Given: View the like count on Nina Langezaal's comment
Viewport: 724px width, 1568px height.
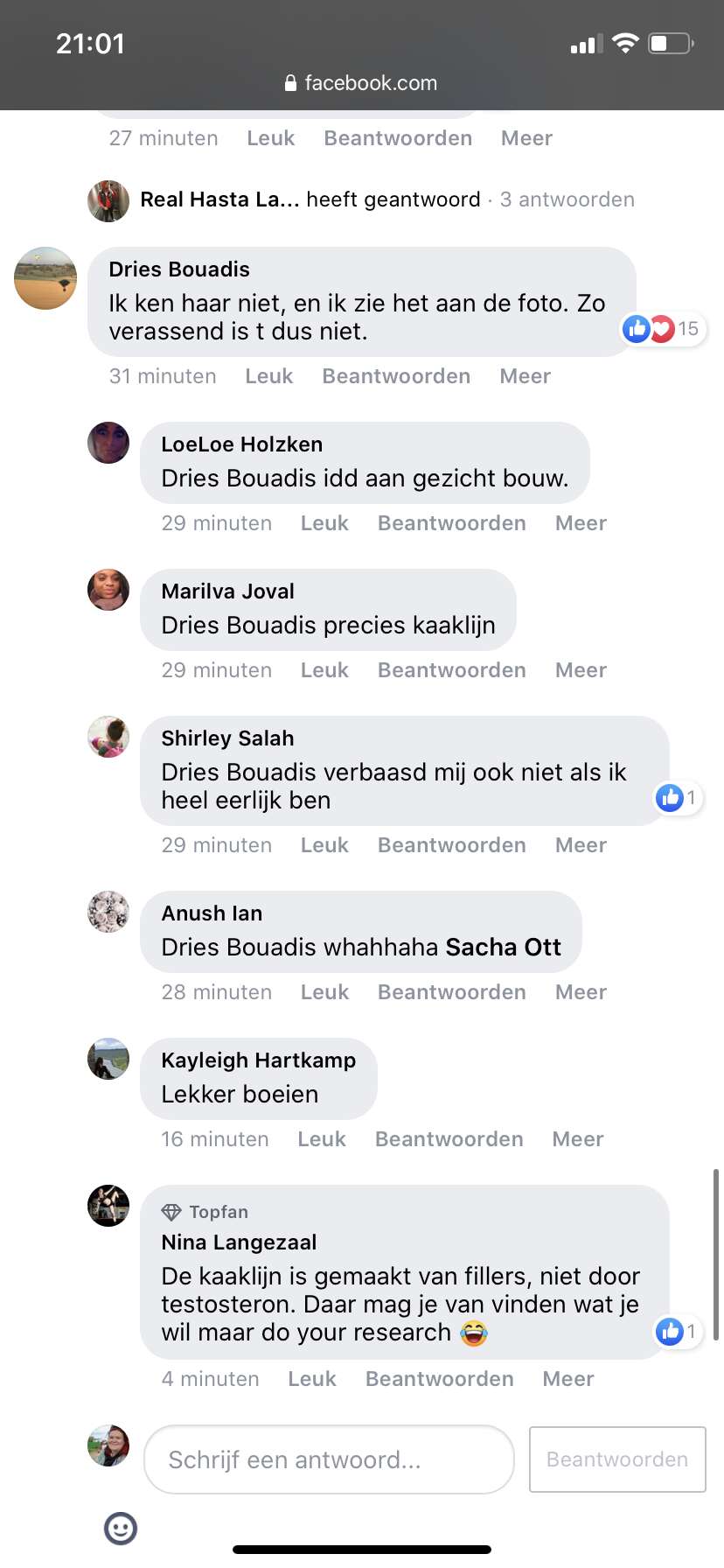Looking at the screenshot, I should click(x=679, y=1332).
